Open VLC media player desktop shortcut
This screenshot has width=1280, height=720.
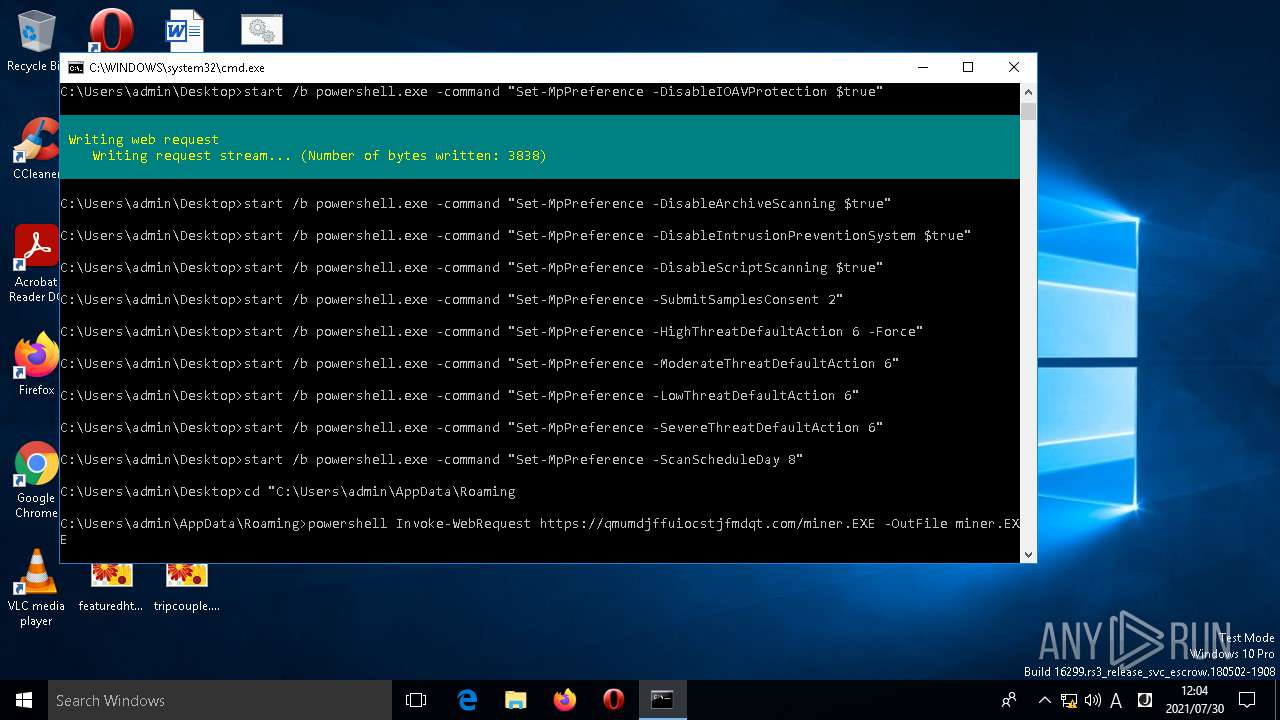(x=36, y=588)
